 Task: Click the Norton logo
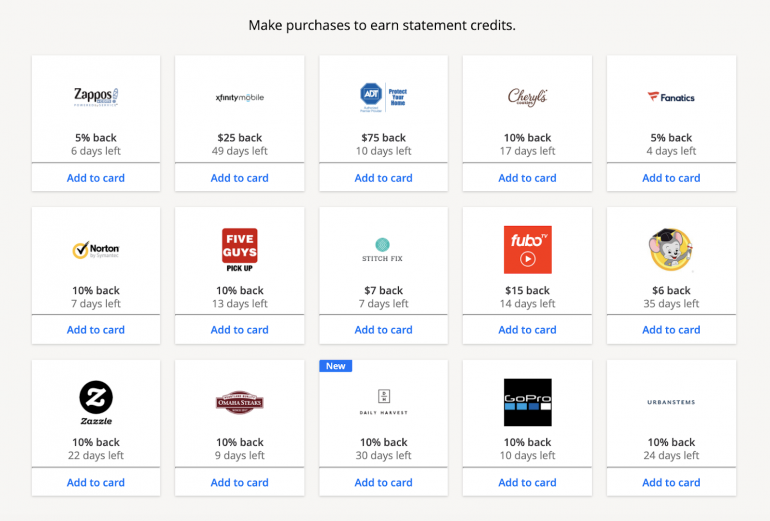click(x=96, y=250)
